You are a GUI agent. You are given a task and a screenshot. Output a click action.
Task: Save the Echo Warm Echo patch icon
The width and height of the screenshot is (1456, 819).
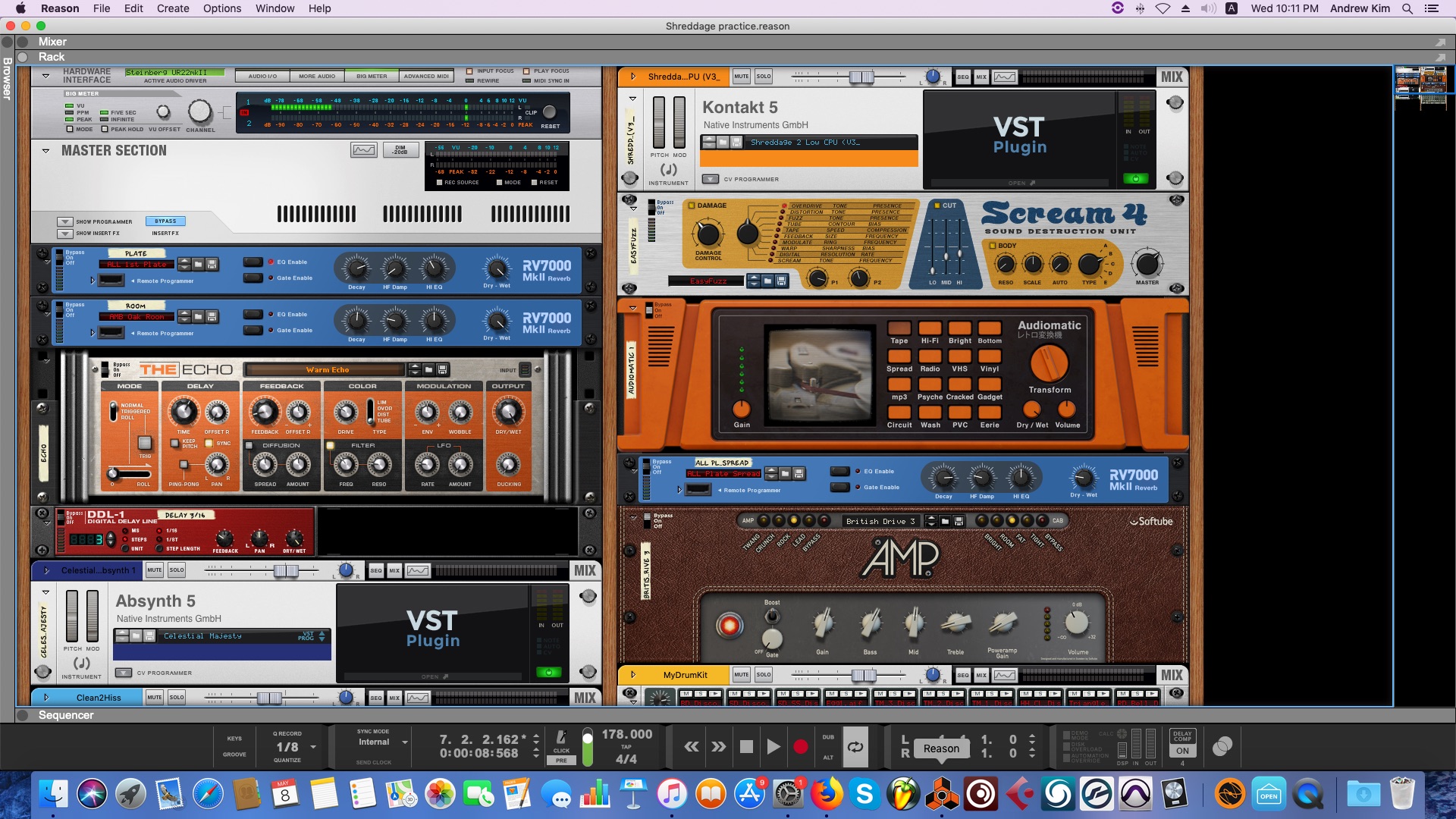click(x=443, y=370)
